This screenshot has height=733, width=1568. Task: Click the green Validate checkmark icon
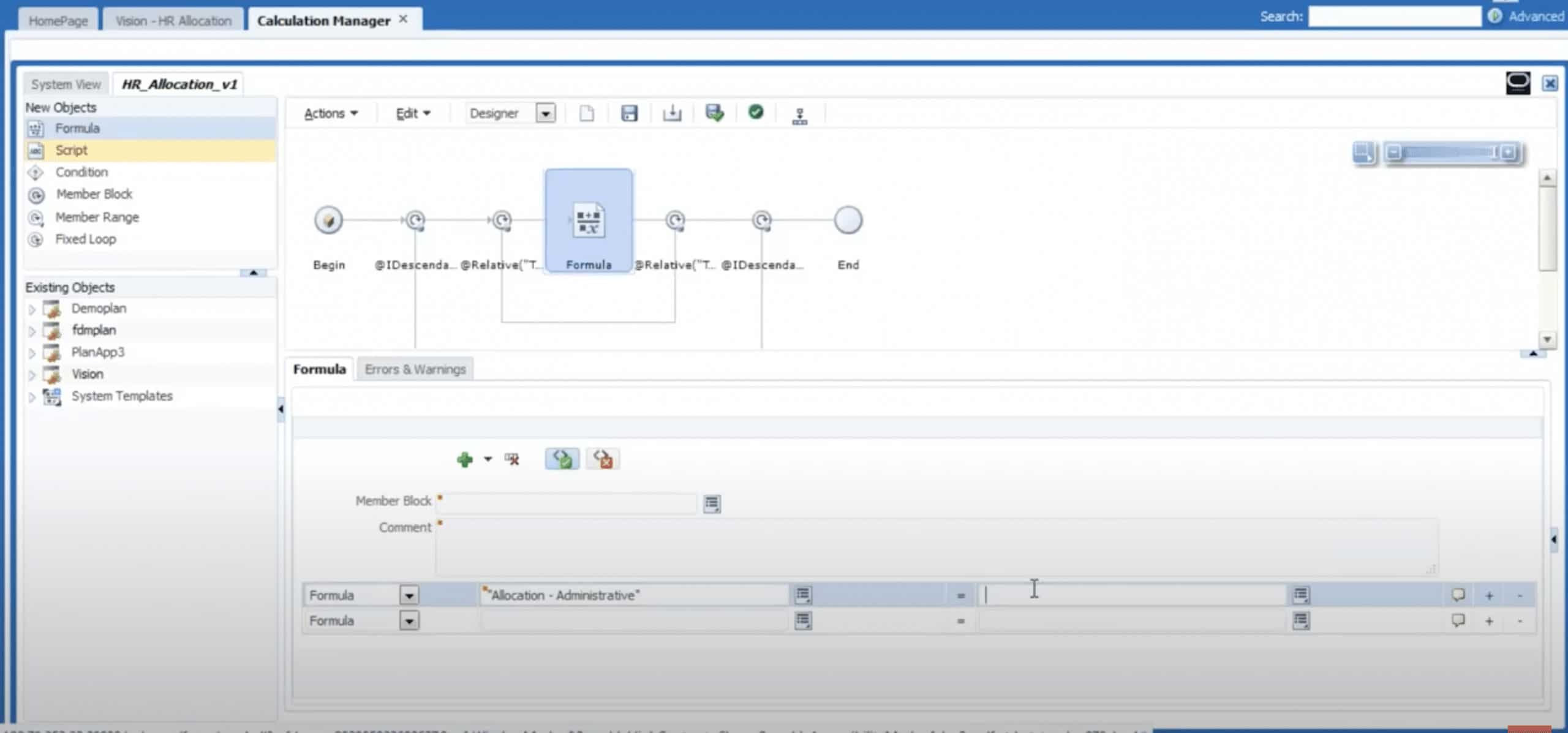[x=756, y=113]
